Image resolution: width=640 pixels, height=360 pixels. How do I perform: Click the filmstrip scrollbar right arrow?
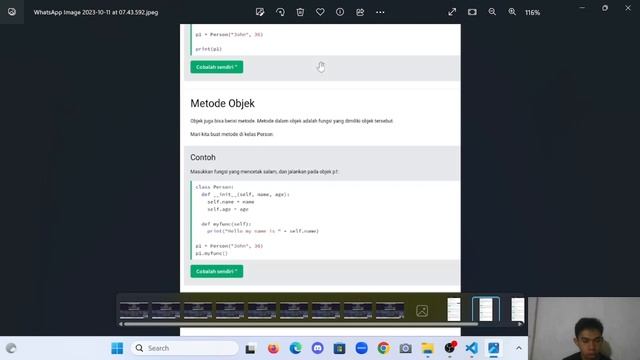click(x=520, y=324)
